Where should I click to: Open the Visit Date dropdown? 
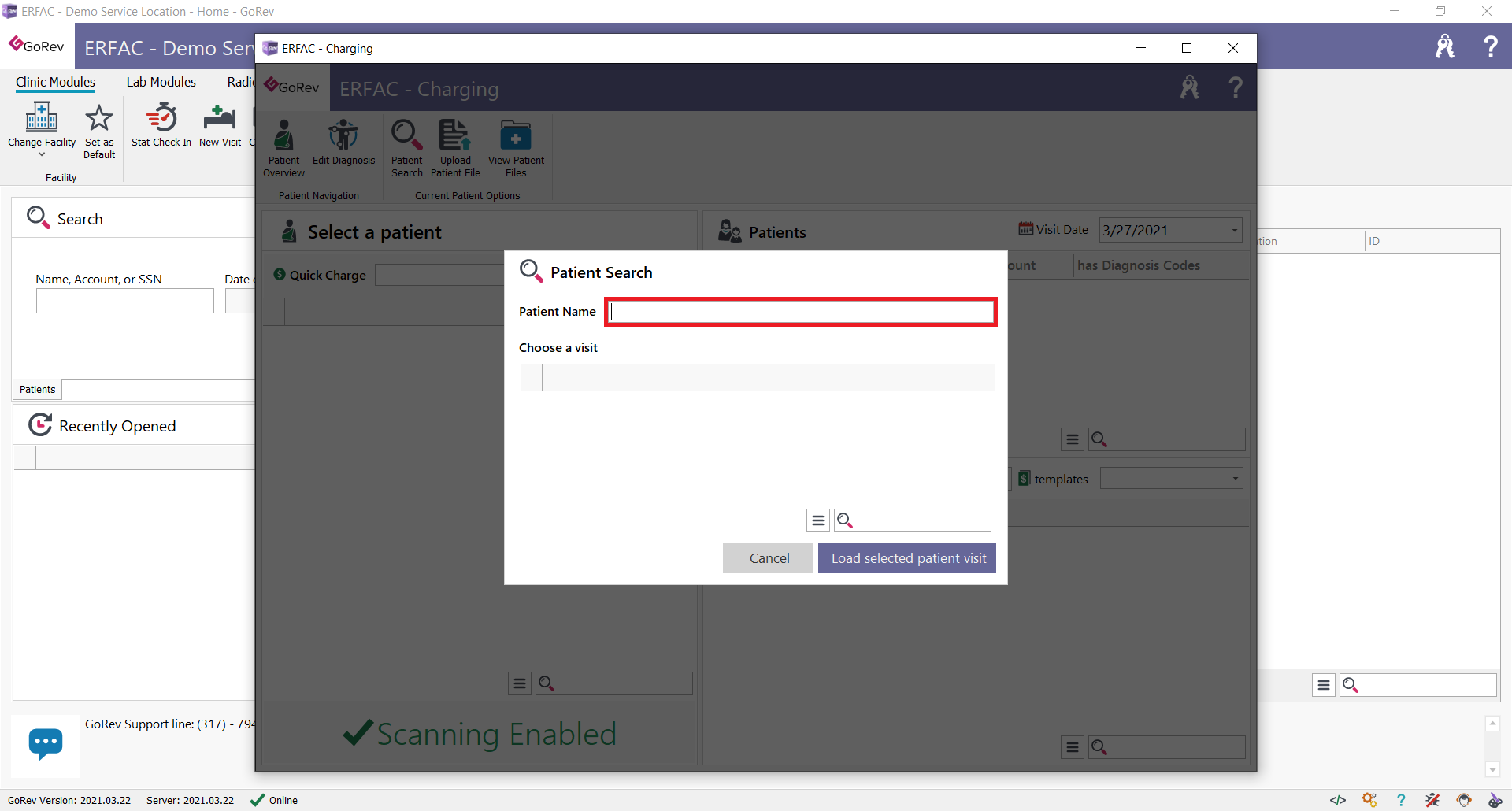tap(1235, 231)
